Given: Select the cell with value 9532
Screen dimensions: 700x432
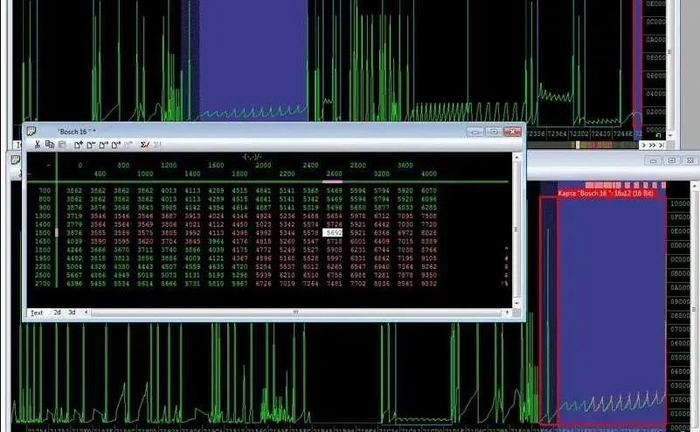Looking at the screenshot, I should click(429, 283).
